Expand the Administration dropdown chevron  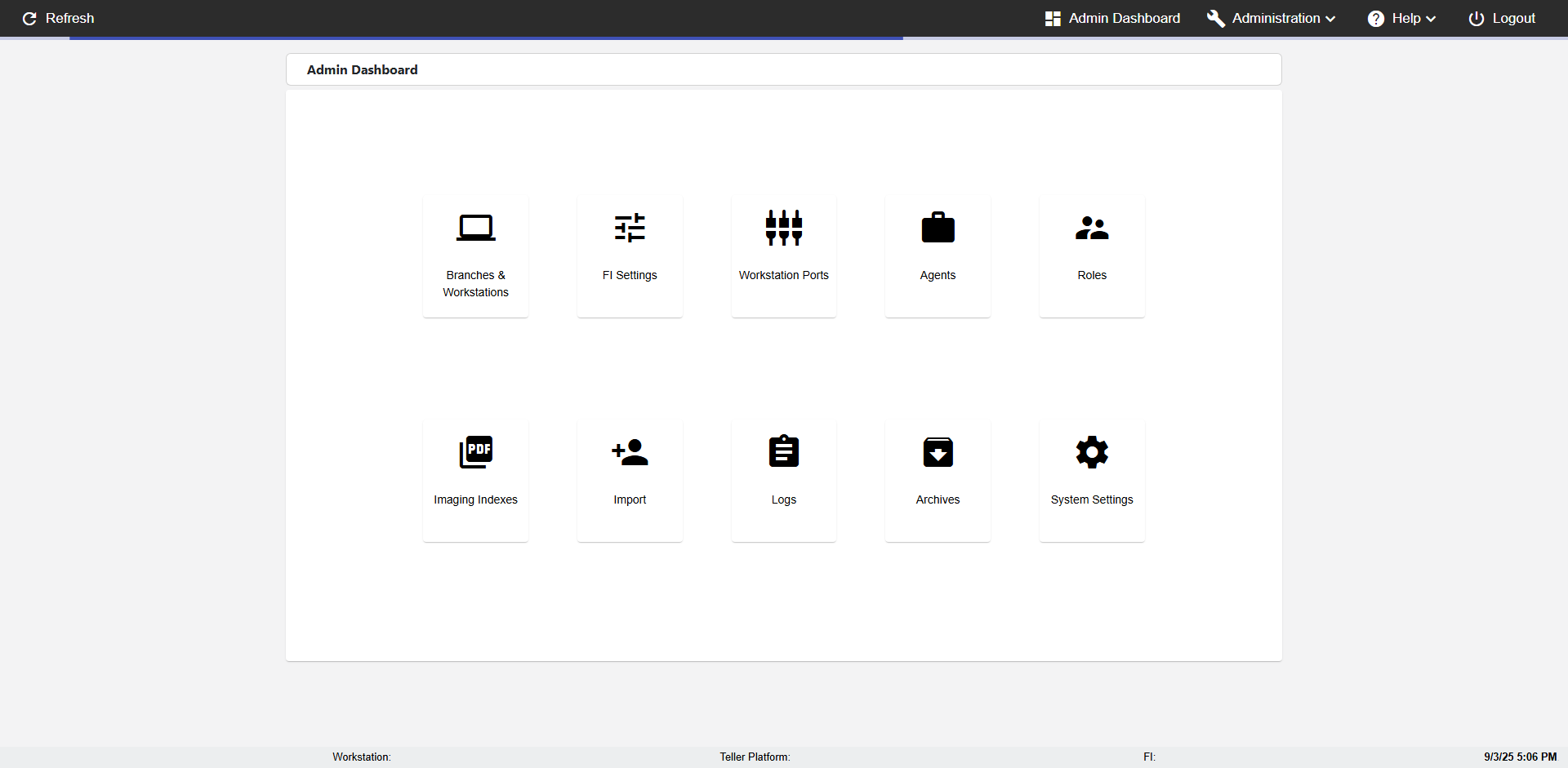(x=1331, y=19)
